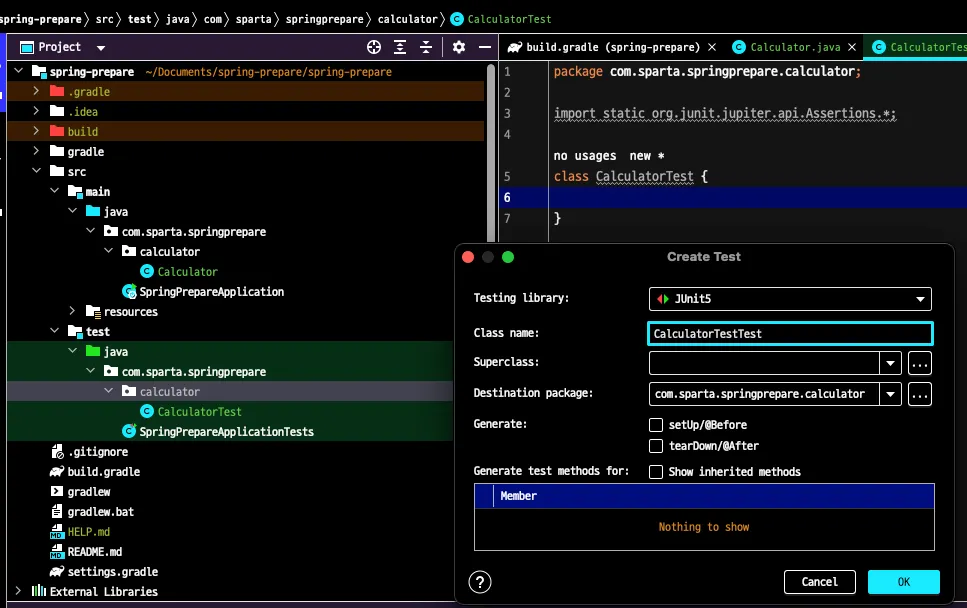Click the Cancel button
967x608 pixels.
pos(819,582)
